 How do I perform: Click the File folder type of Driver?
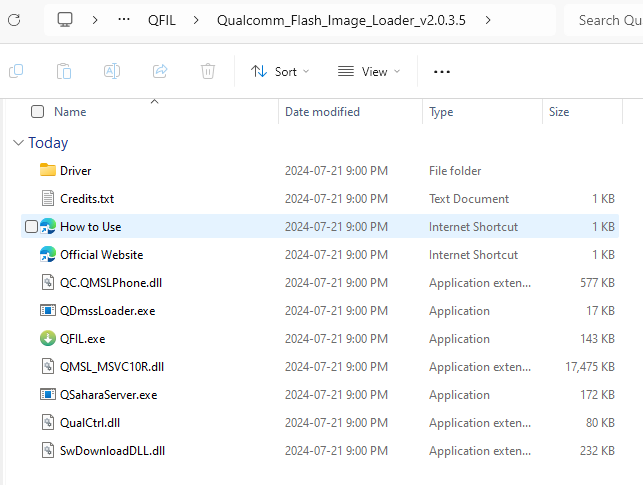pyautogui.click(x=455, y=171)
